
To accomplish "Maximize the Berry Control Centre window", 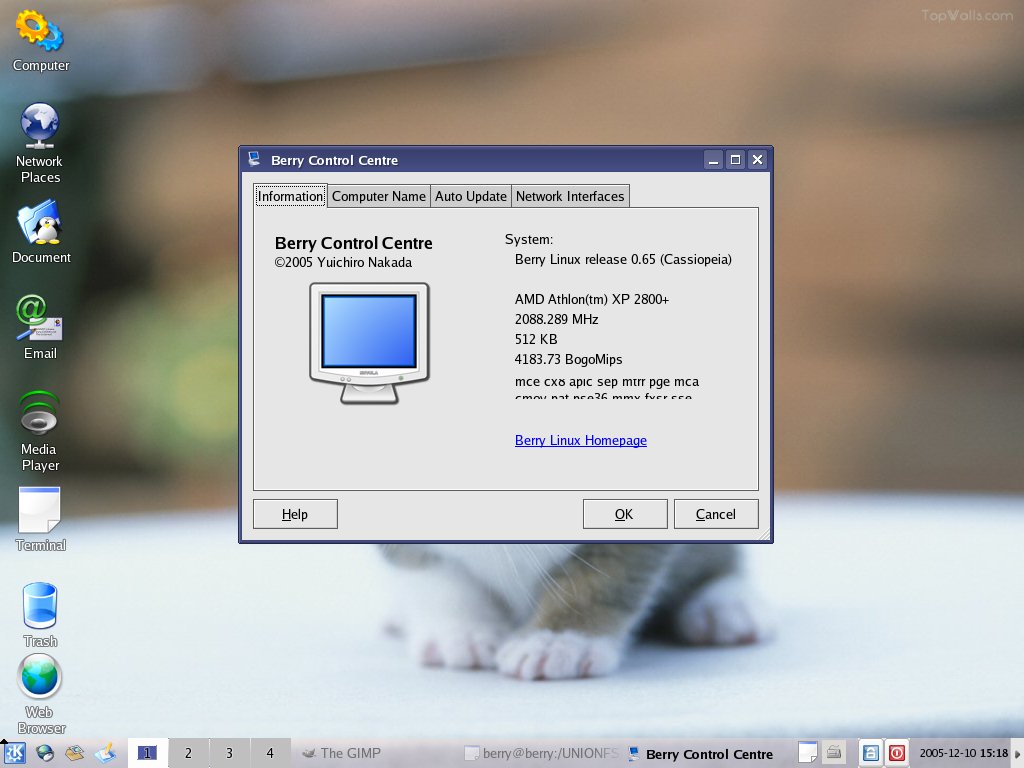I will [x=735, y=159].
